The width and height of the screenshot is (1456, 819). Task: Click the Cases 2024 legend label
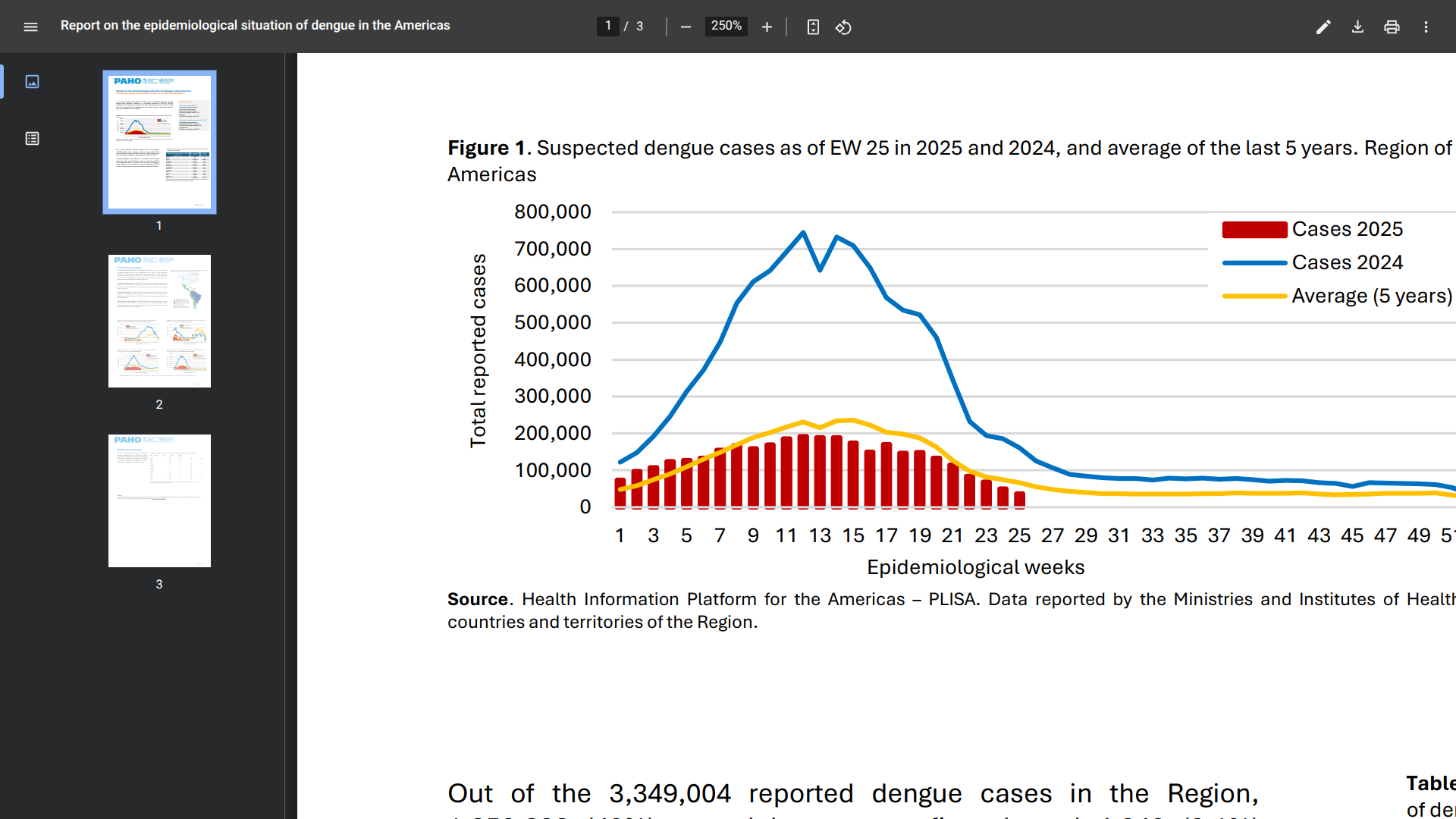point(1347,262)
